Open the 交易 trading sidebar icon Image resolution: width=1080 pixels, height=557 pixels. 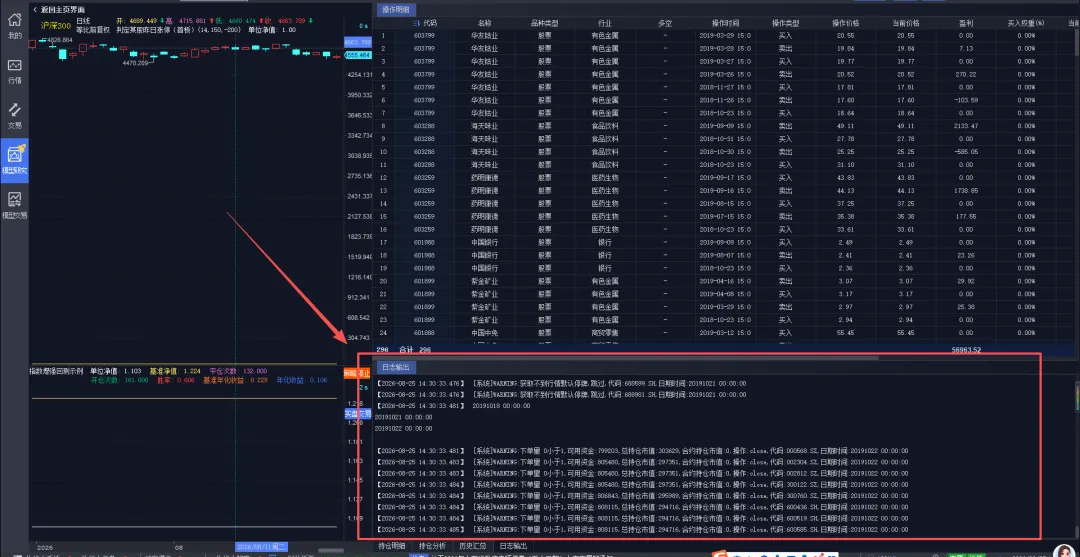tap(14, 116)
